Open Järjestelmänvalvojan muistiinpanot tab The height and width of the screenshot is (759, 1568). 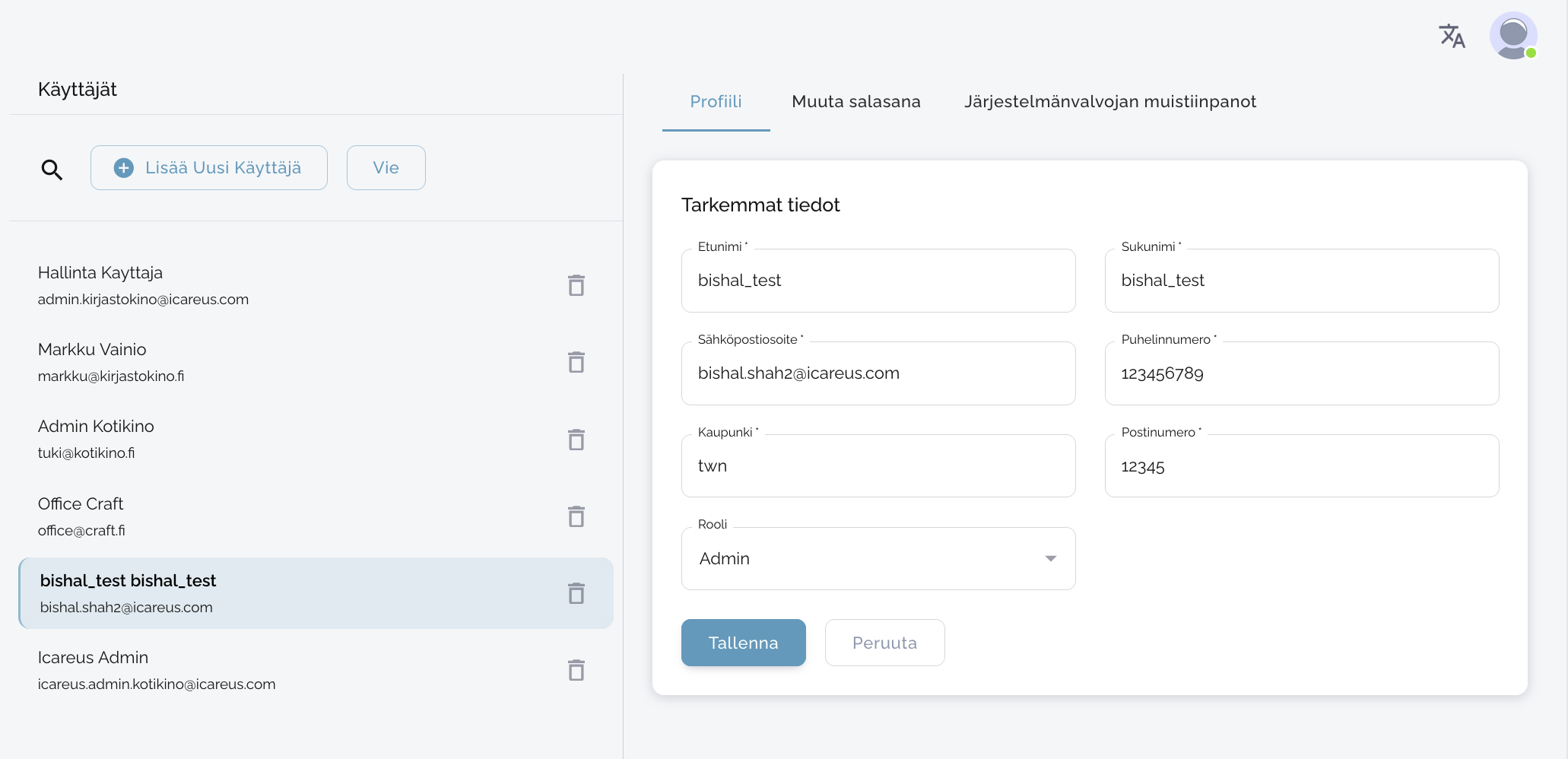pos(1109,102)
